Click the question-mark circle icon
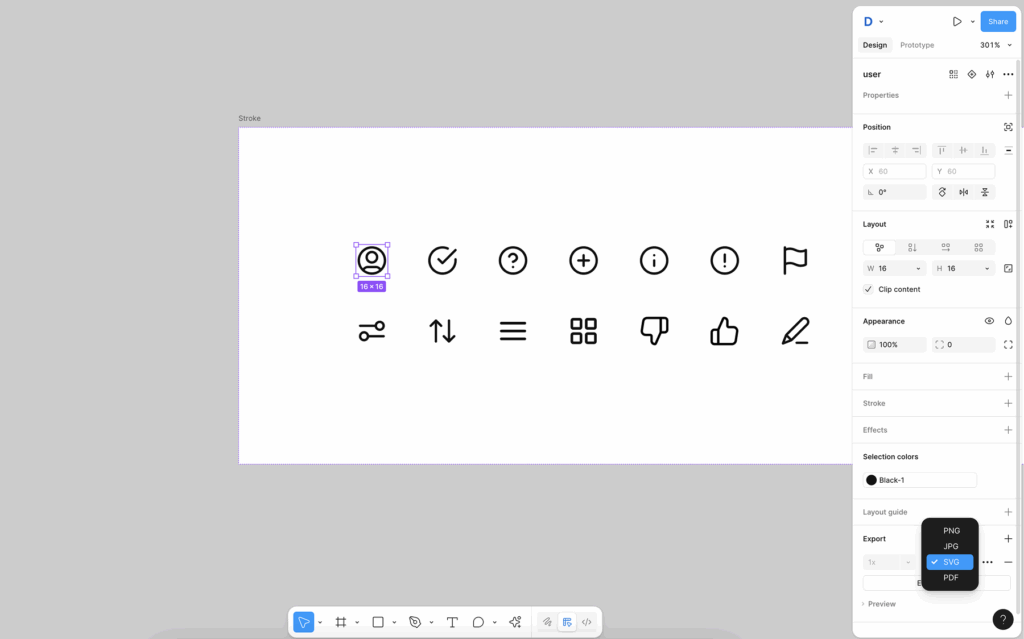 (x=513, y=260)
